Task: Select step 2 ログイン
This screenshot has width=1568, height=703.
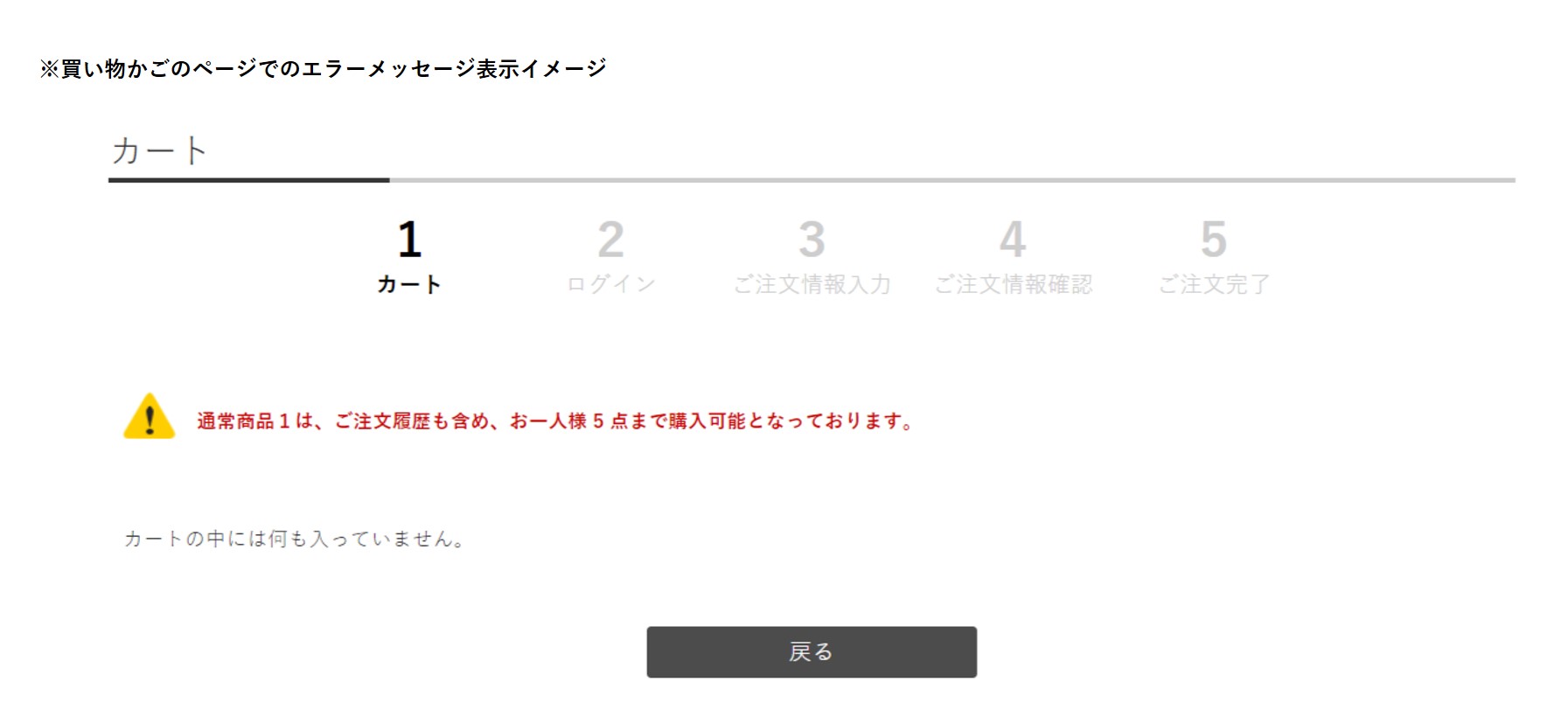Action: point(610,257)
